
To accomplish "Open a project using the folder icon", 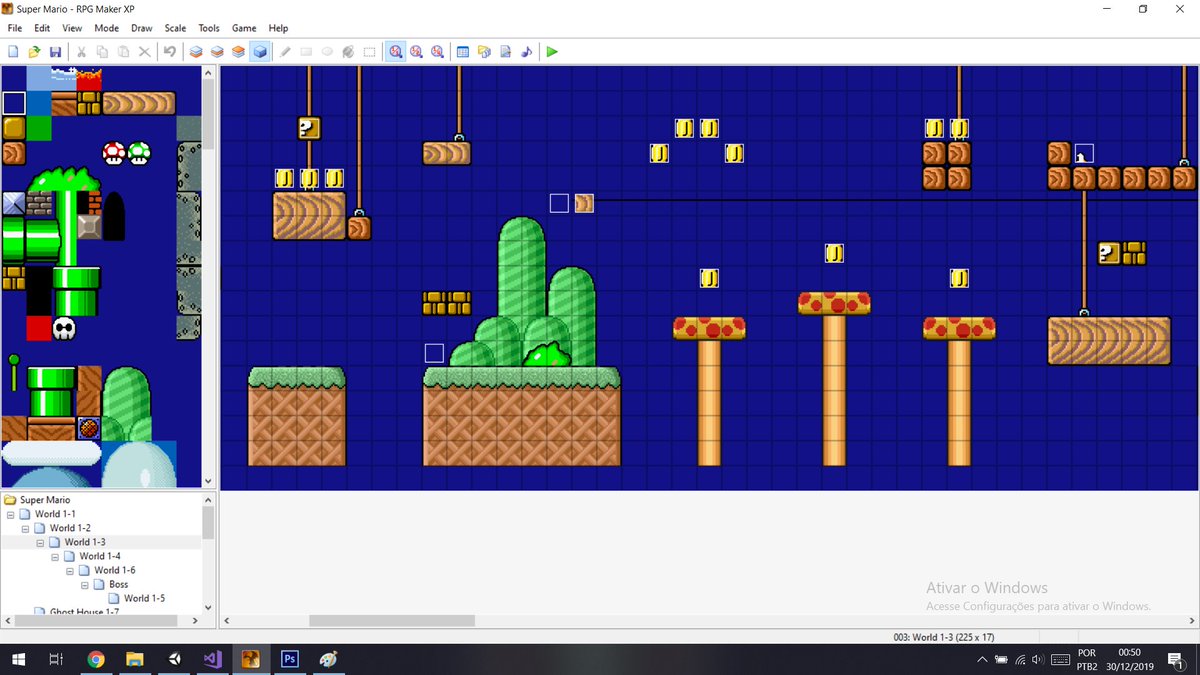I will pyautogui.click(x=34, y=51).
